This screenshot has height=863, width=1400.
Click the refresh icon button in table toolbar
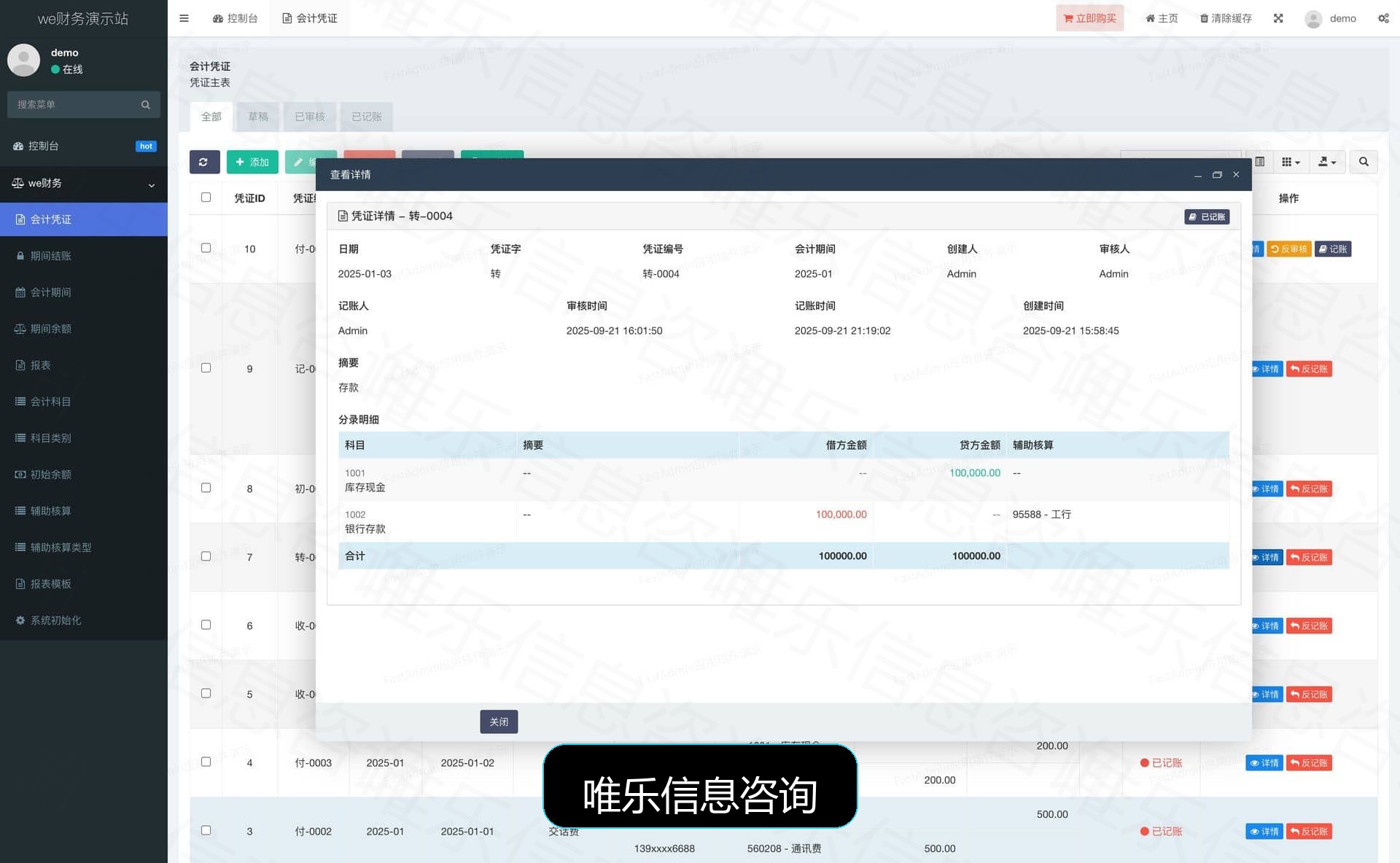tap(203, 162)
